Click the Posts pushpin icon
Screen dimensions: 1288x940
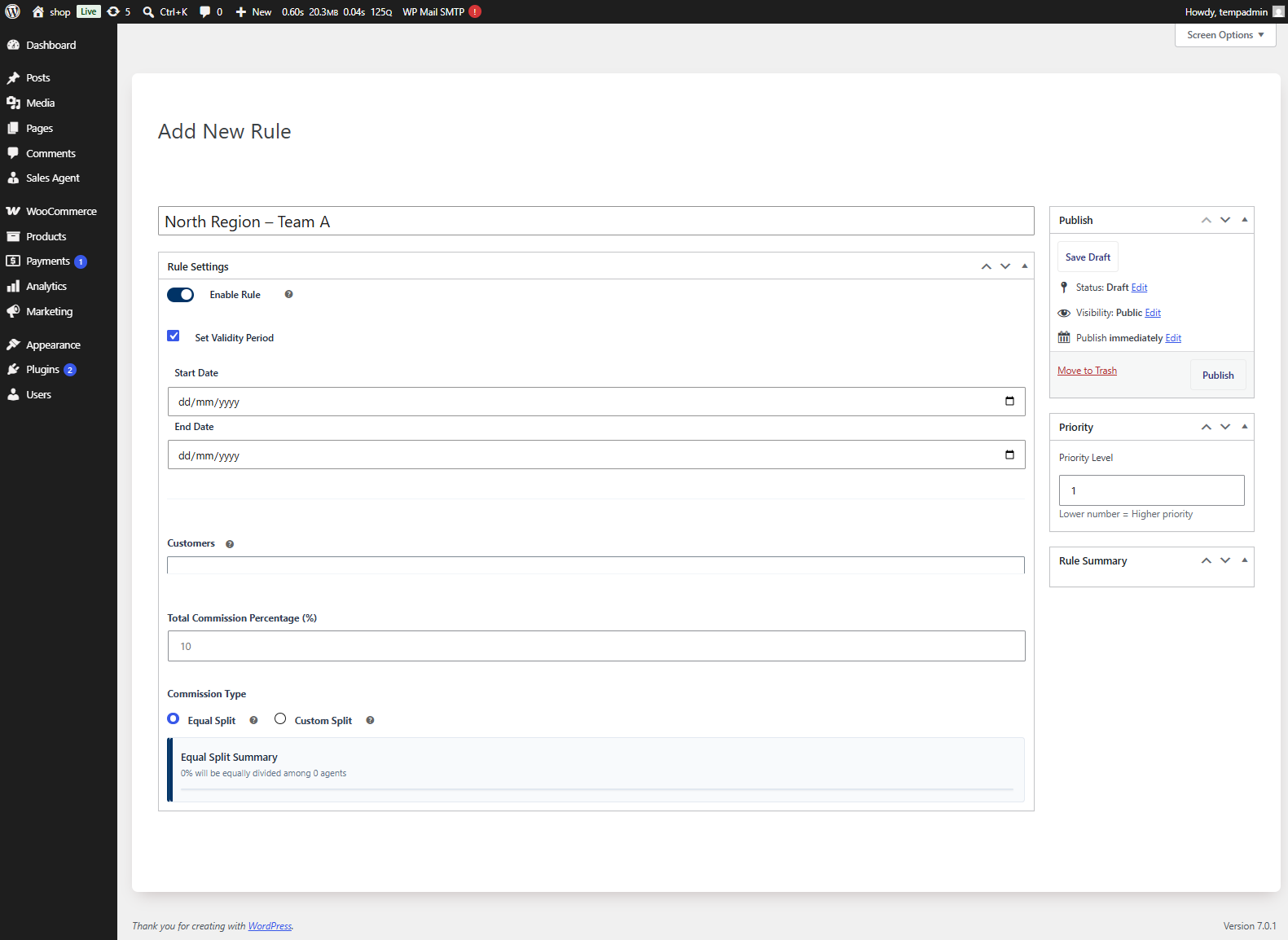(13, 77)
